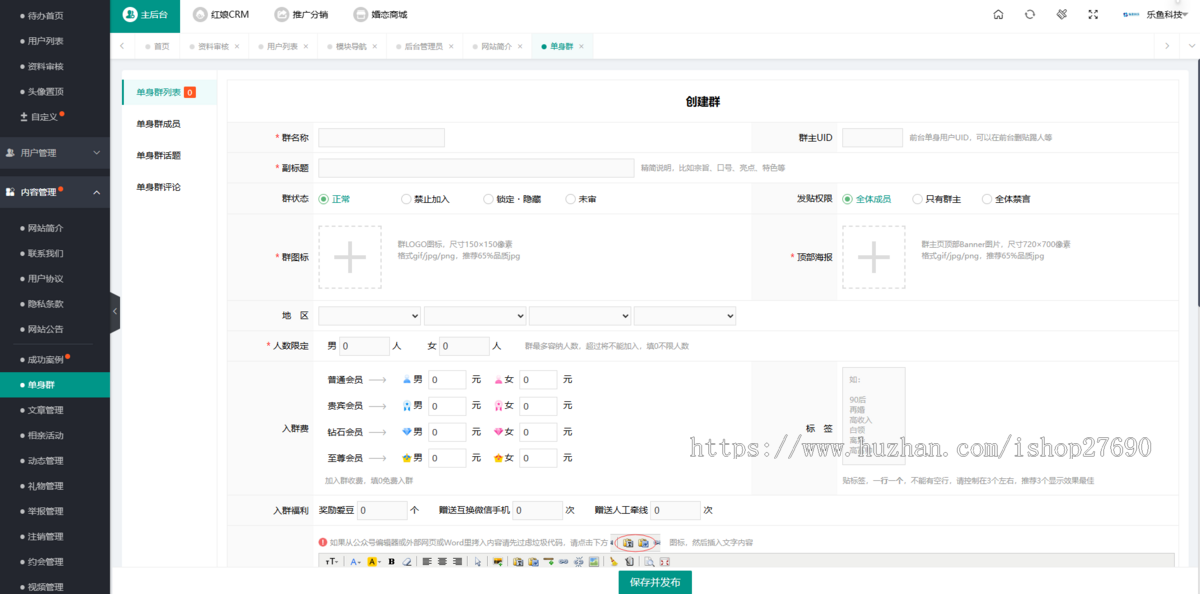The width and height of the screenshot is (1200, 594).
Task: Click the font color A tool
Action: 355,562
